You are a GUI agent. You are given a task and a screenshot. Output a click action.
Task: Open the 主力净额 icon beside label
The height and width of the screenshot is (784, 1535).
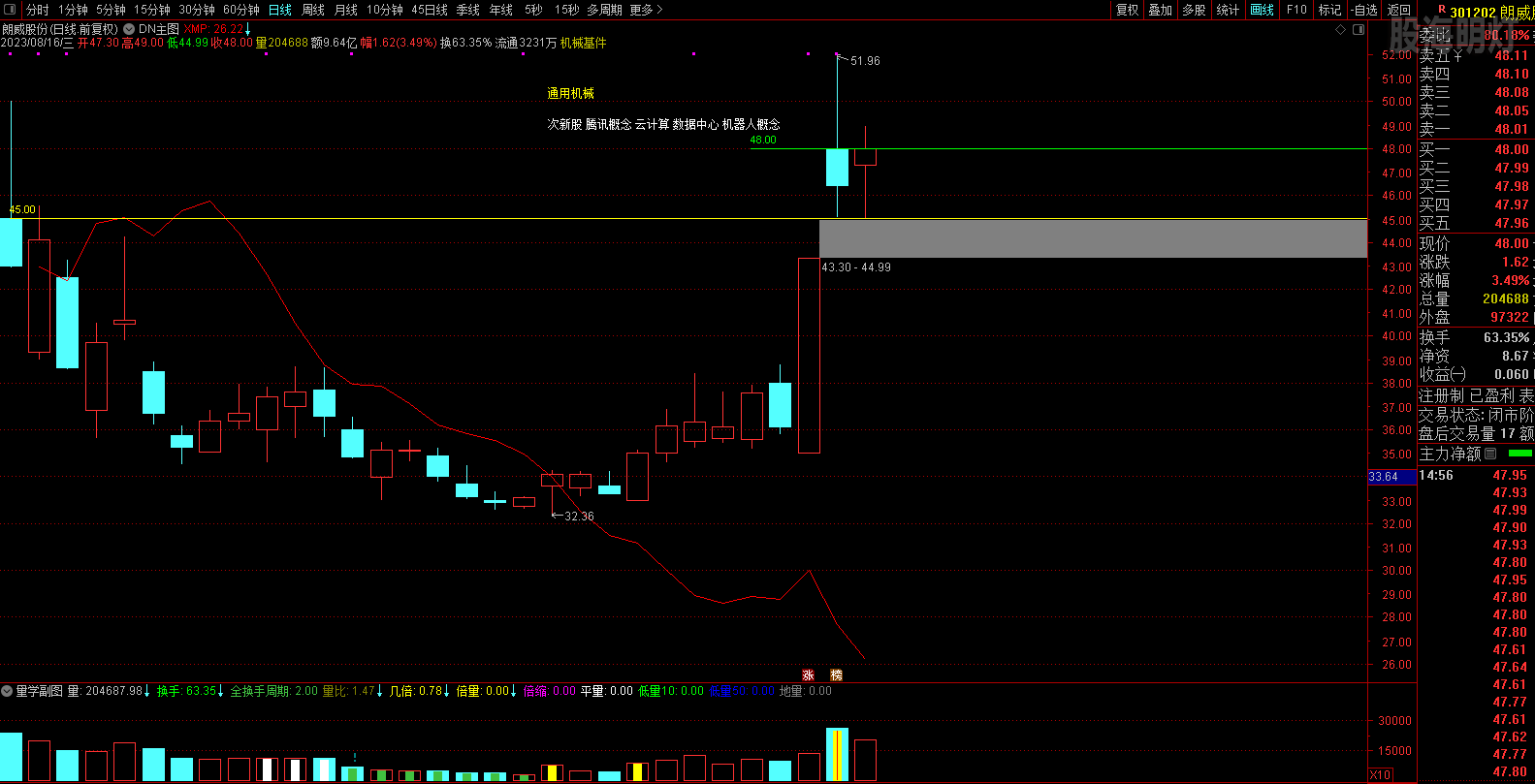point(1490,454)
